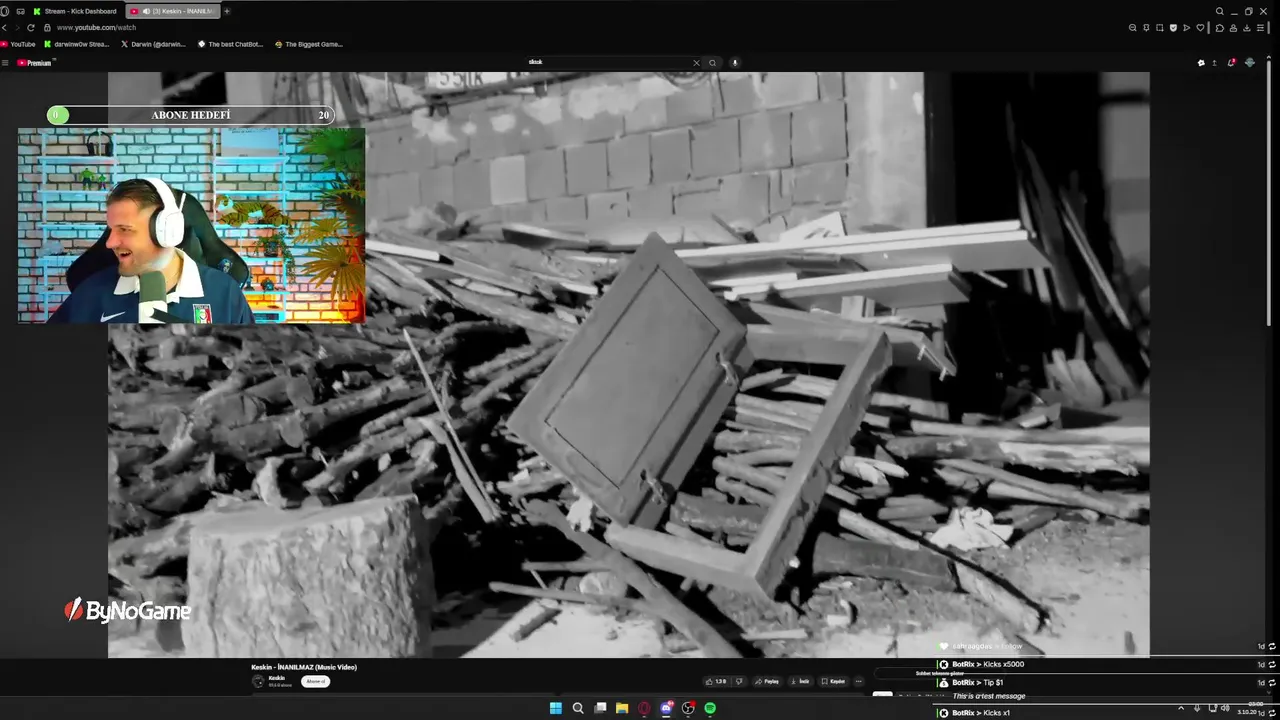Open the Keskin channel avatar
1280x720 pixels.
(258, 681)
